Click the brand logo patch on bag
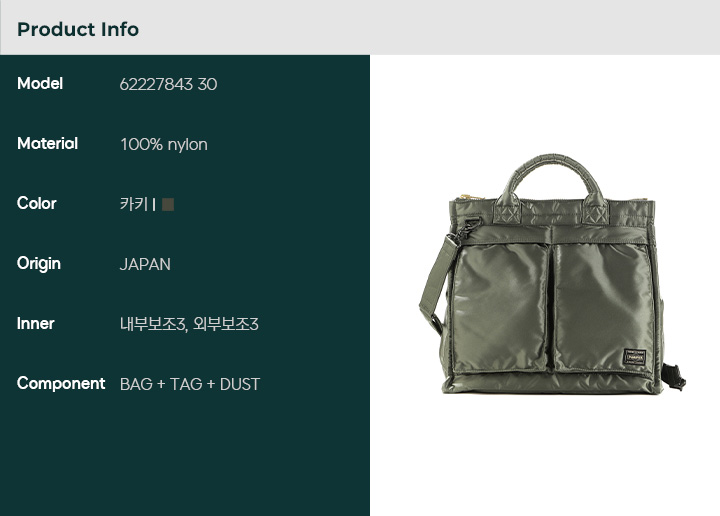720x516 pixels. pyautogui.click(x=635, y=357)
